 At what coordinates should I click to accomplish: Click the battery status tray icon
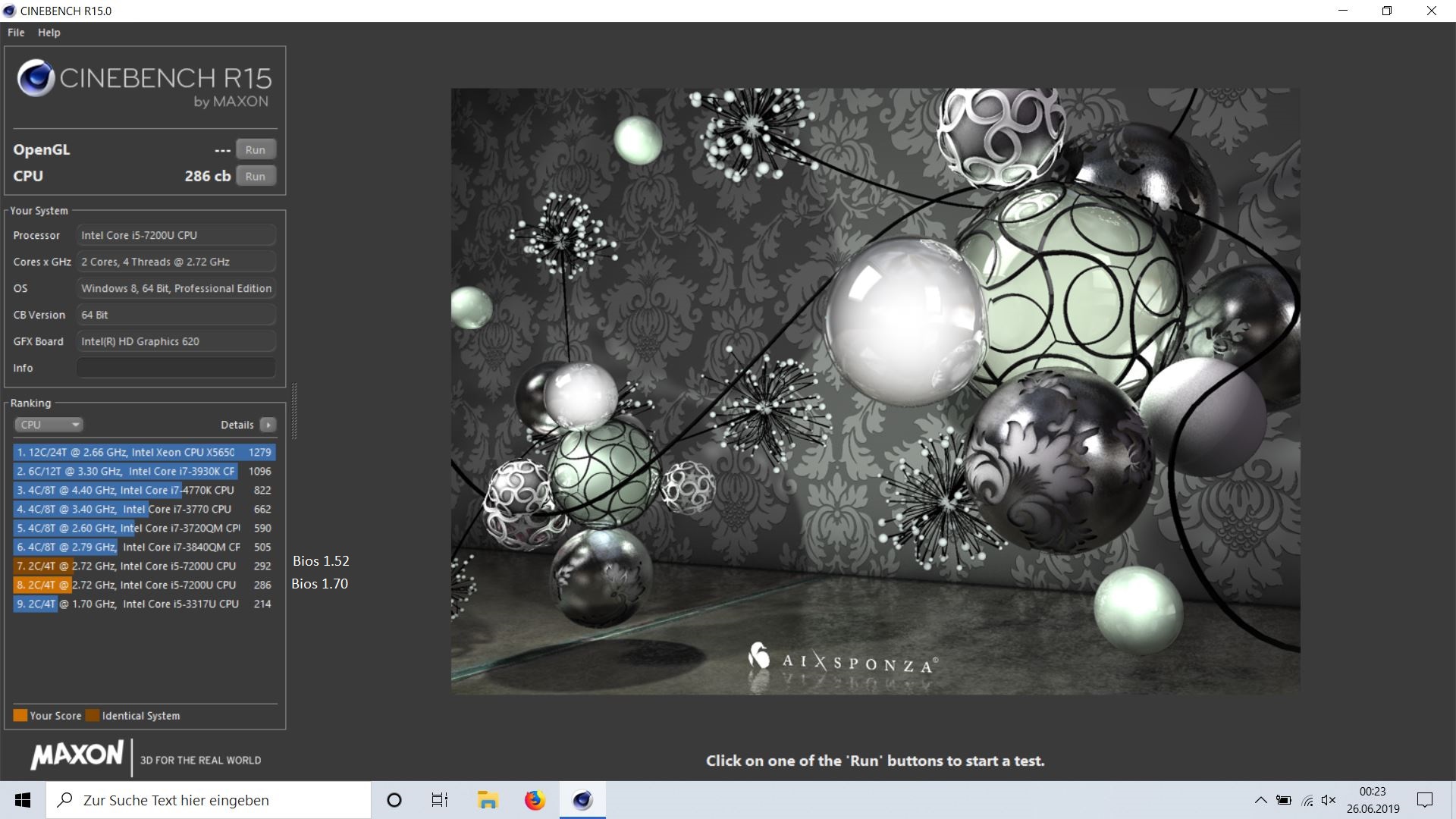coord(1283,800)
